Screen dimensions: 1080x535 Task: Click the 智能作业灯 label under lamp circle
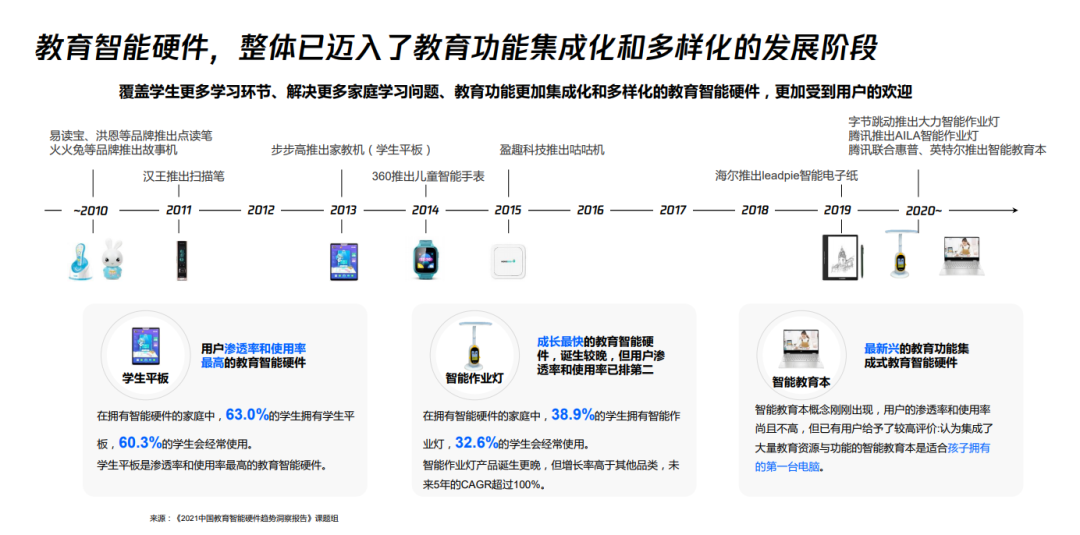point(475,379)
